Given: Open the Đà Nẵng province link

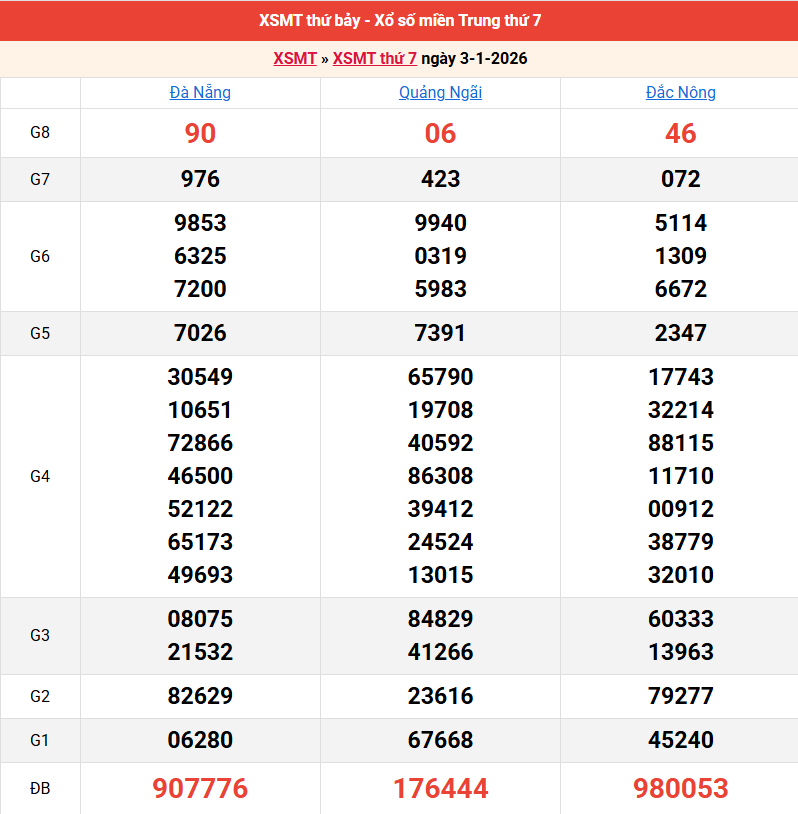Looking at the screenshot, I should (200, 93).
